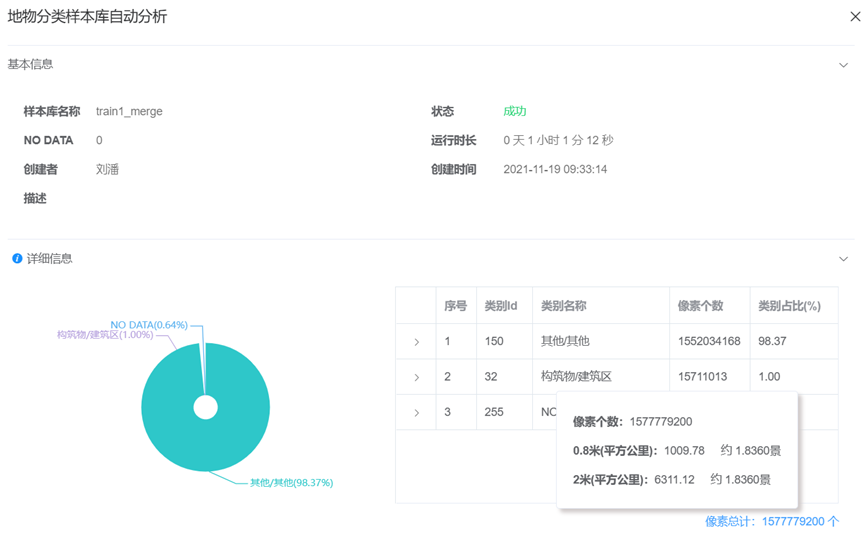The height and width of the screenshot is (537, 865).
Task: Collapse the 详细信息 section chevron
Action: coord(843,259)
